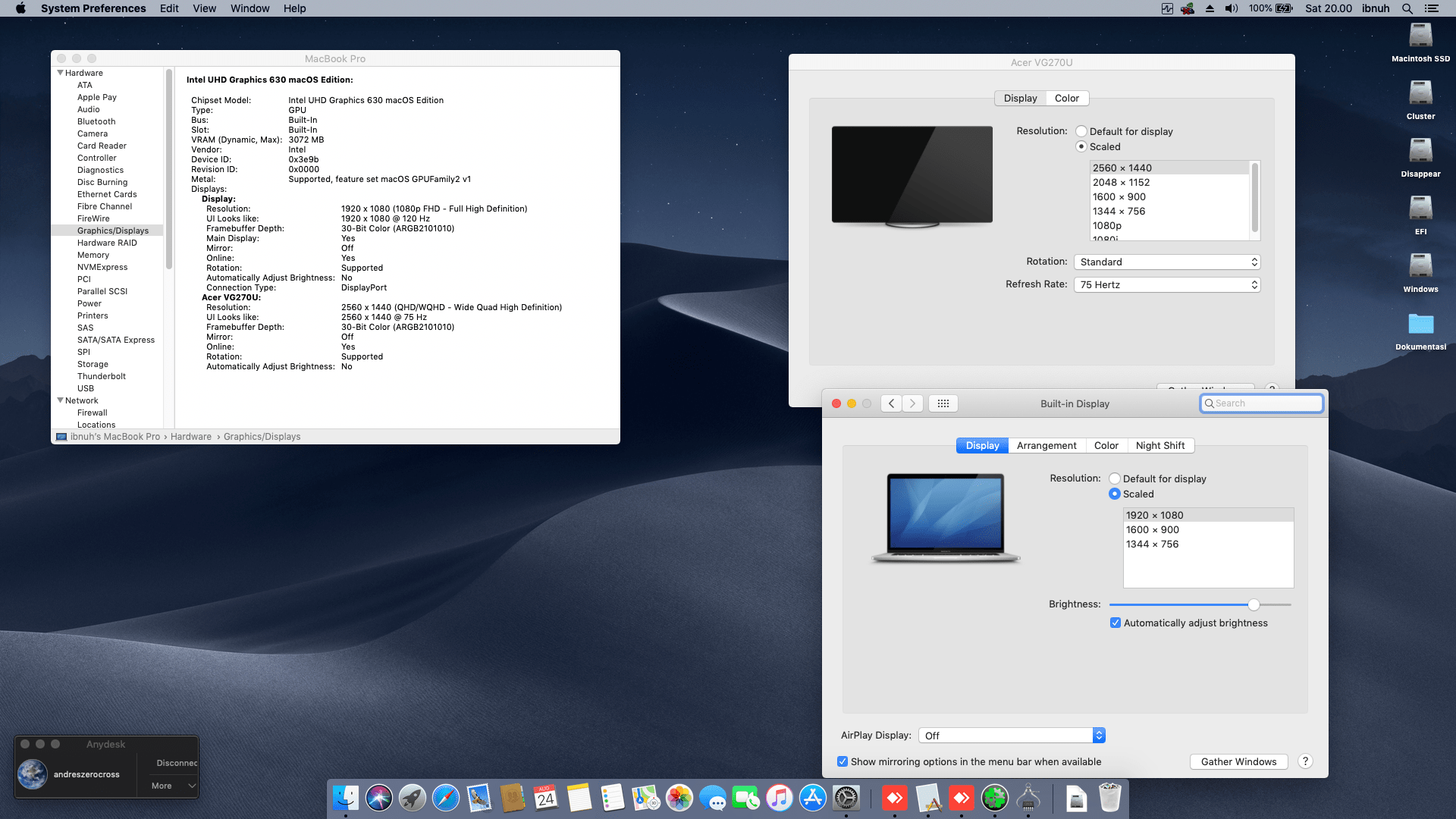Click help question mark in Built-in Display
1456x819 pixels.
1305,761
